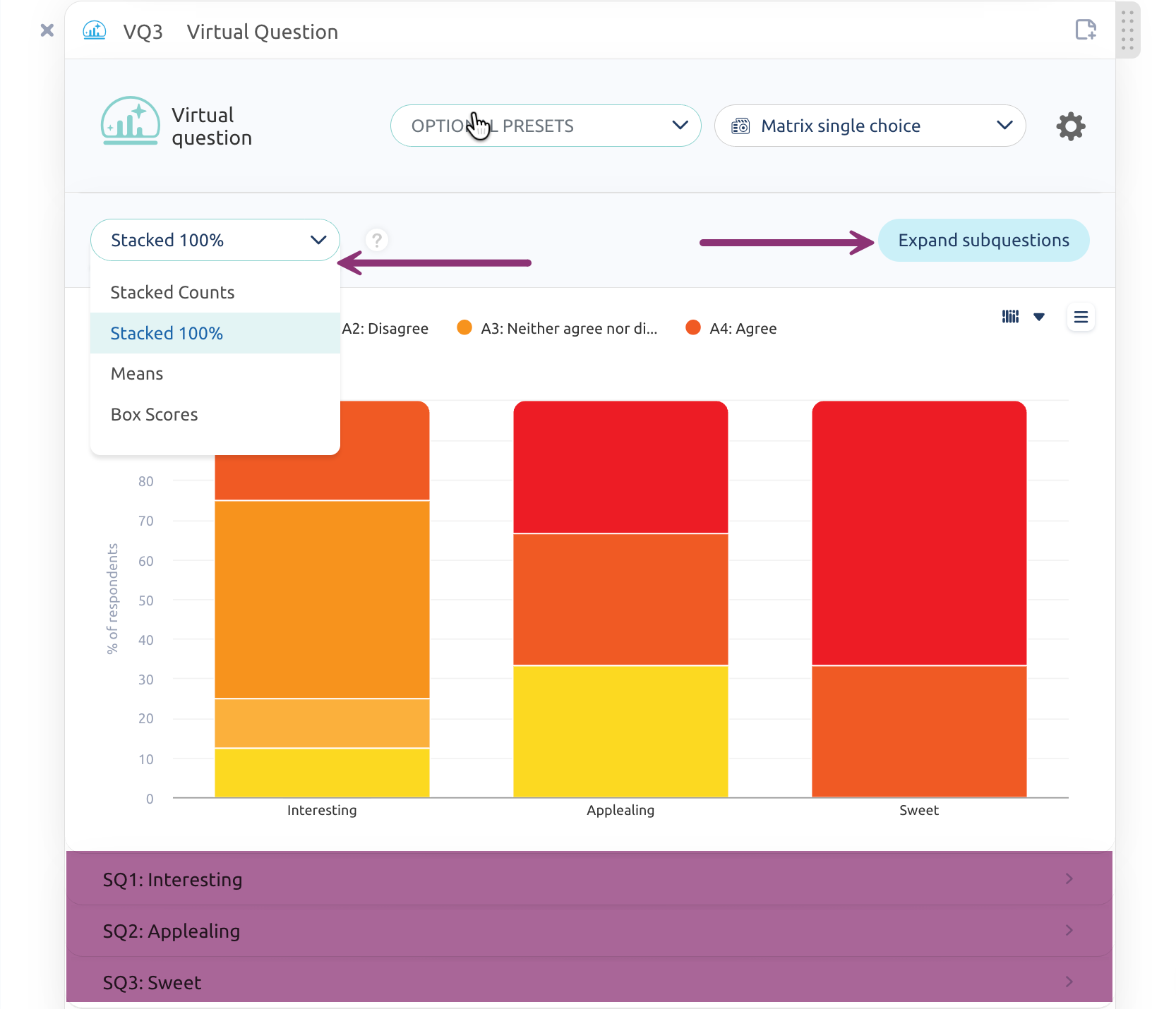Image resolution: width=1176 pixels, height=1009 pixels.
Task: Expand the SQ2: Applealing row
Action: coord(589,931)
